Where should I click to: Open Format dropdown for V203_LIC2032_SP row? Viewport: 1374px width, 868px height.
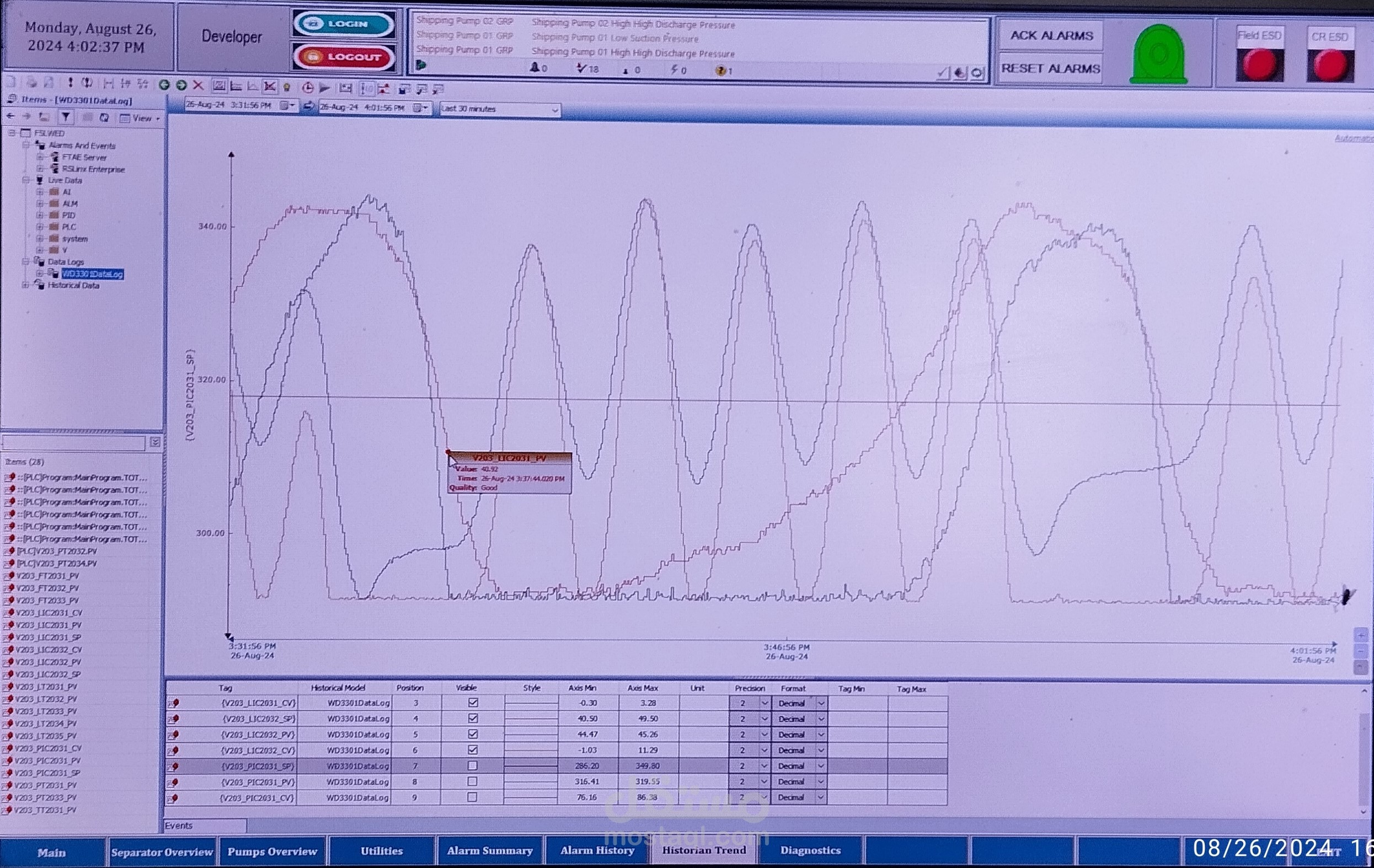pyautogui.click(x=821, y=719)
